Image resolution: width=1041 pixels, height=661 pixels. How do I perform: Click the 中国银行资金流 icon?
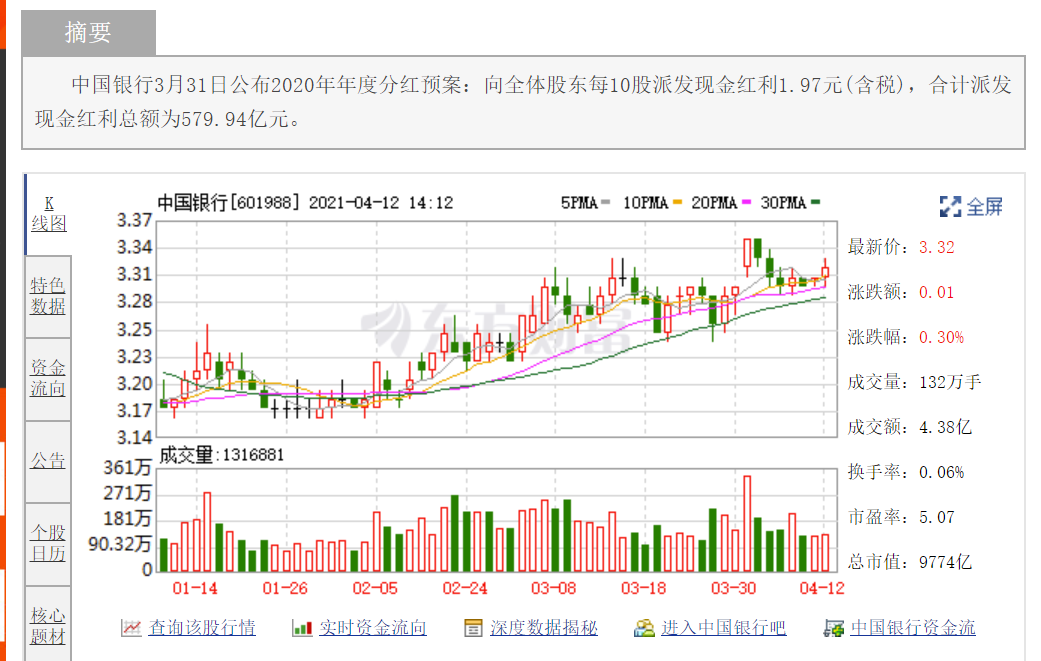pyautogui.click(x=834, y=627)
